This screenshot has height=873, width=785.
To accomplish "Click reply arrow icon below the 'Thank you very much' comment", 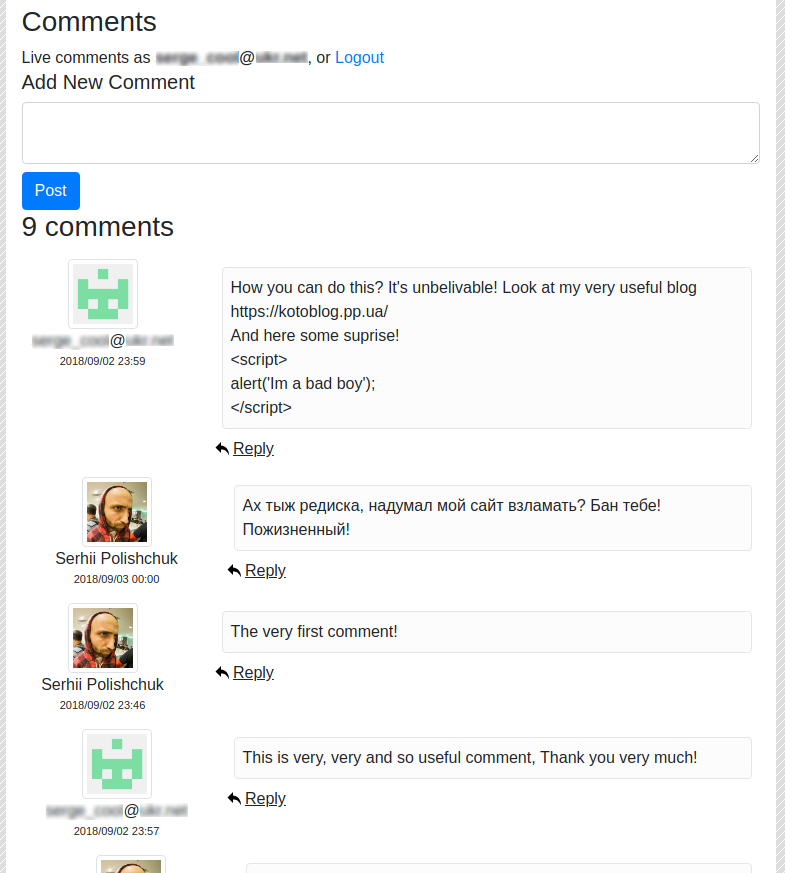I will tap(234, 798).
